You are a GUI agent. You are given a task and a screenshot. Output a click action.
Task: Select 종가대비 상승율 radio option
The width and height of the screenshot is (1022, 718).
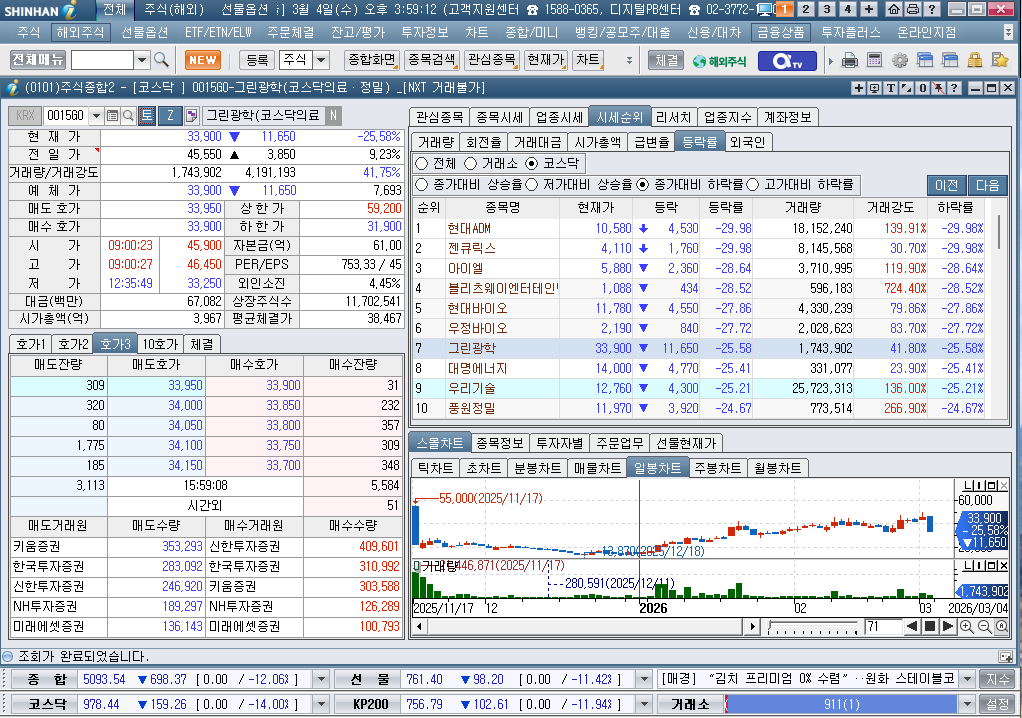coord(422,185)
